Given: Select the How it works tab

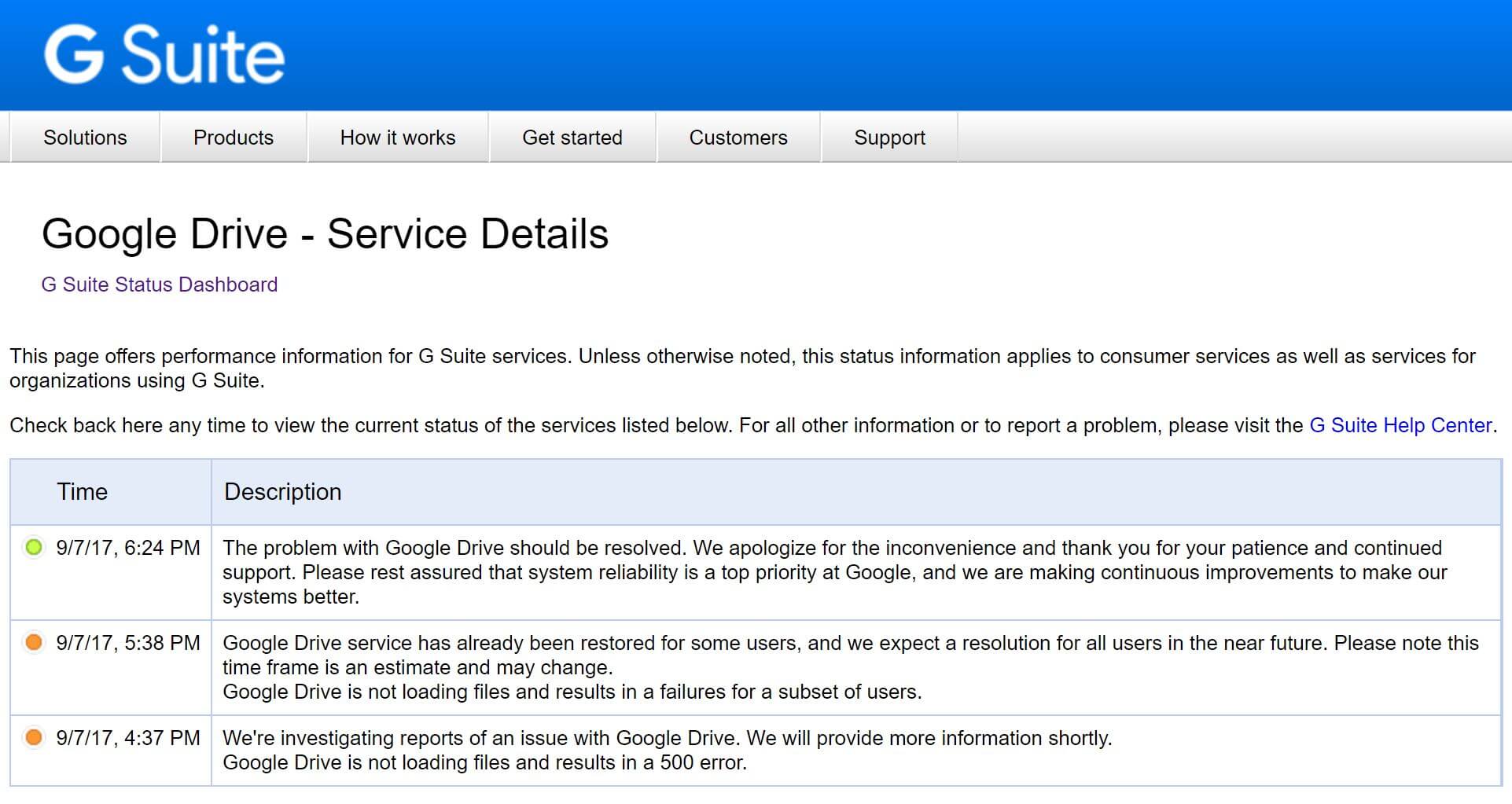Looking at the screenshot, I should tap(397, 138).
